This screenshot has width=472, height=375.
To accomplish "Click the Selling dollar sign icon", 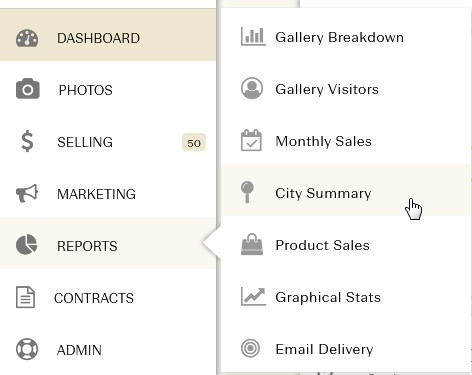I will (x=27, y=141).
